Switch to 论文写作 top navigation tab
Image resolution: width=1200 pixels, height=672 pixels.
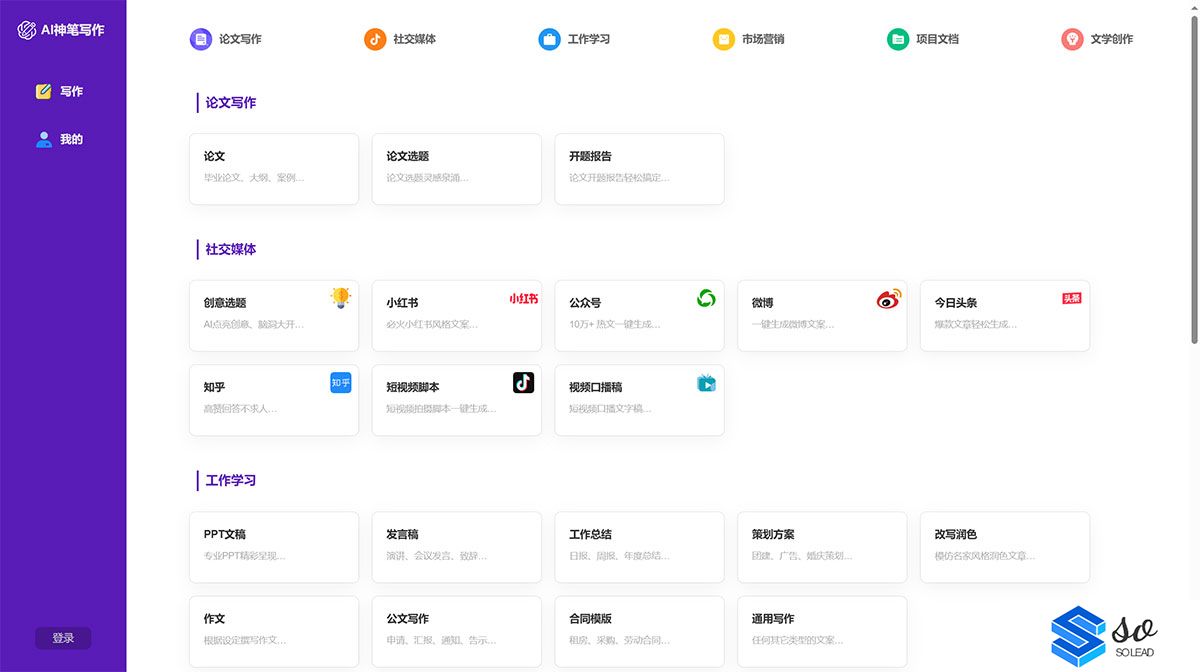(x=226, y=39)
